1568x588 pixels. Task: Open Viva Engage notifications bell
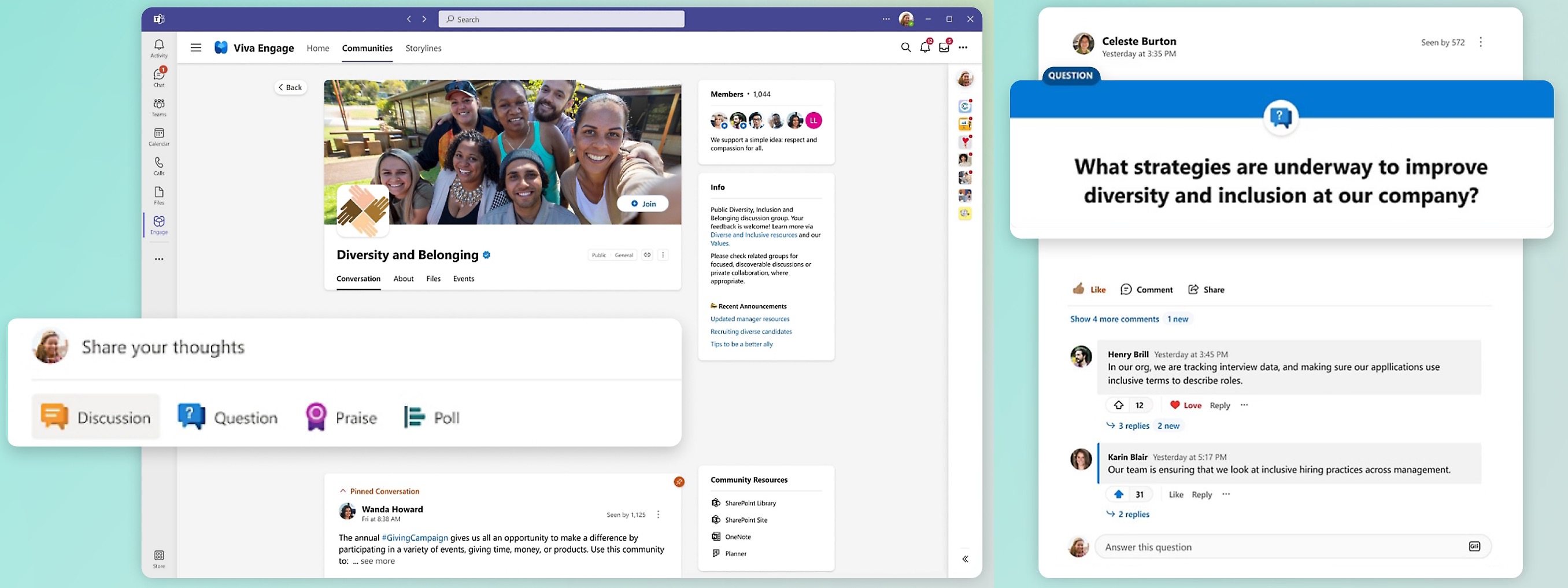click(925, 47)
